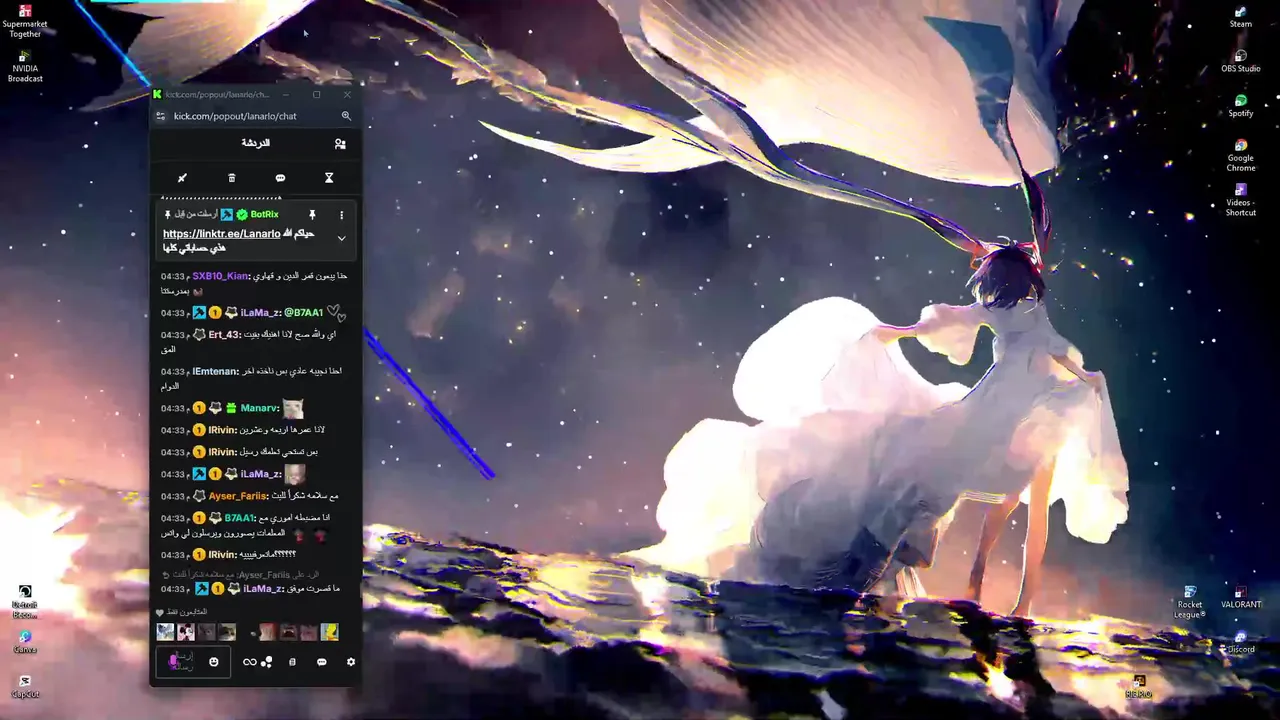Open Discord desktop shortcut

1241,642
